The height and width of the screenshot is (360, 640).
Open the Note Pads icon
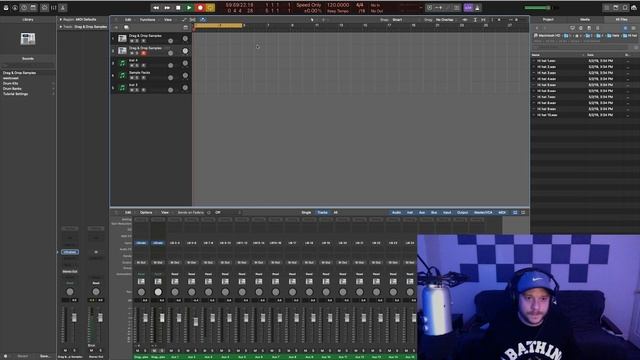pyautogui.click(x=616, y=8)
